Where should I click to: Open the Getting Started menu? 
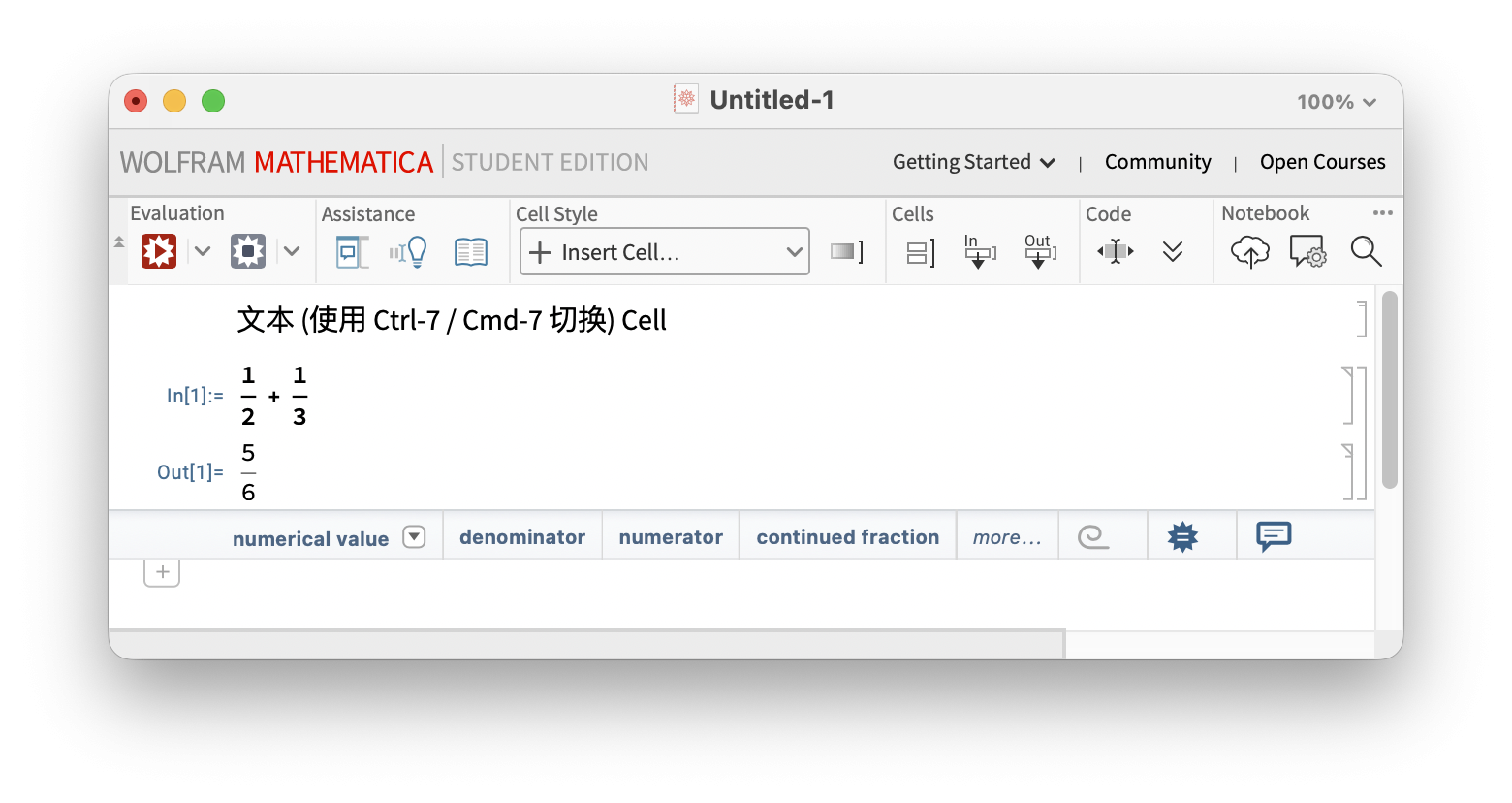(973, 162)
